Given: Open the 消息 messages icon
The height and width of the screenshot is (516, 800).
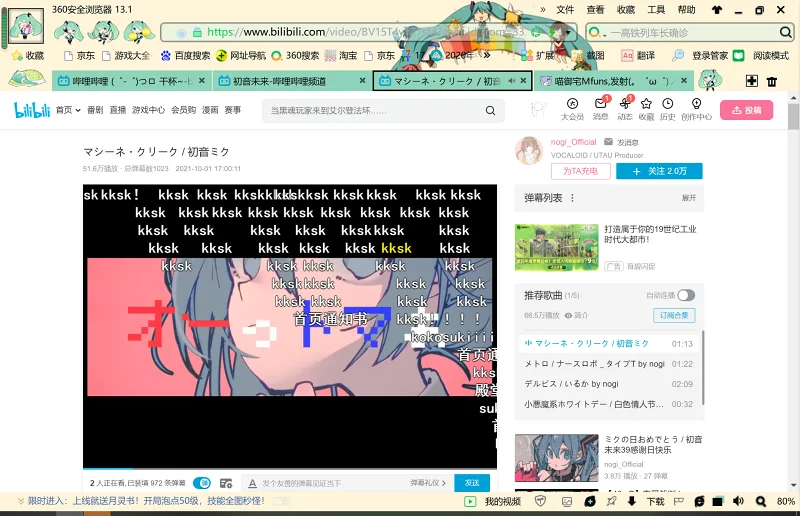Looking at the screenshot, I should (601, 109).
